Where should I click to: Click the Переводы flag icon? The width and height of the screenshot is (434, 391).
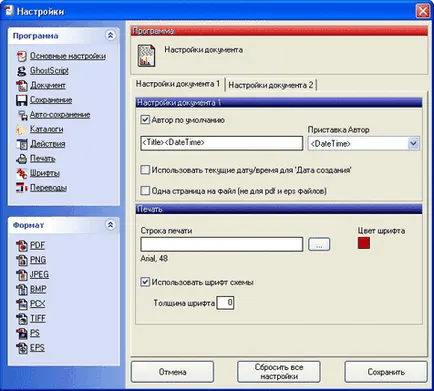(x=22, y=188)
